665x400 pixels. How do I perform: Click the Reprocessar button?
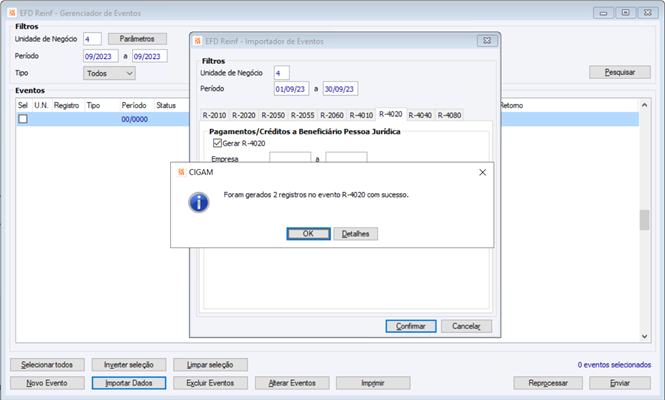tap(548, 383)
